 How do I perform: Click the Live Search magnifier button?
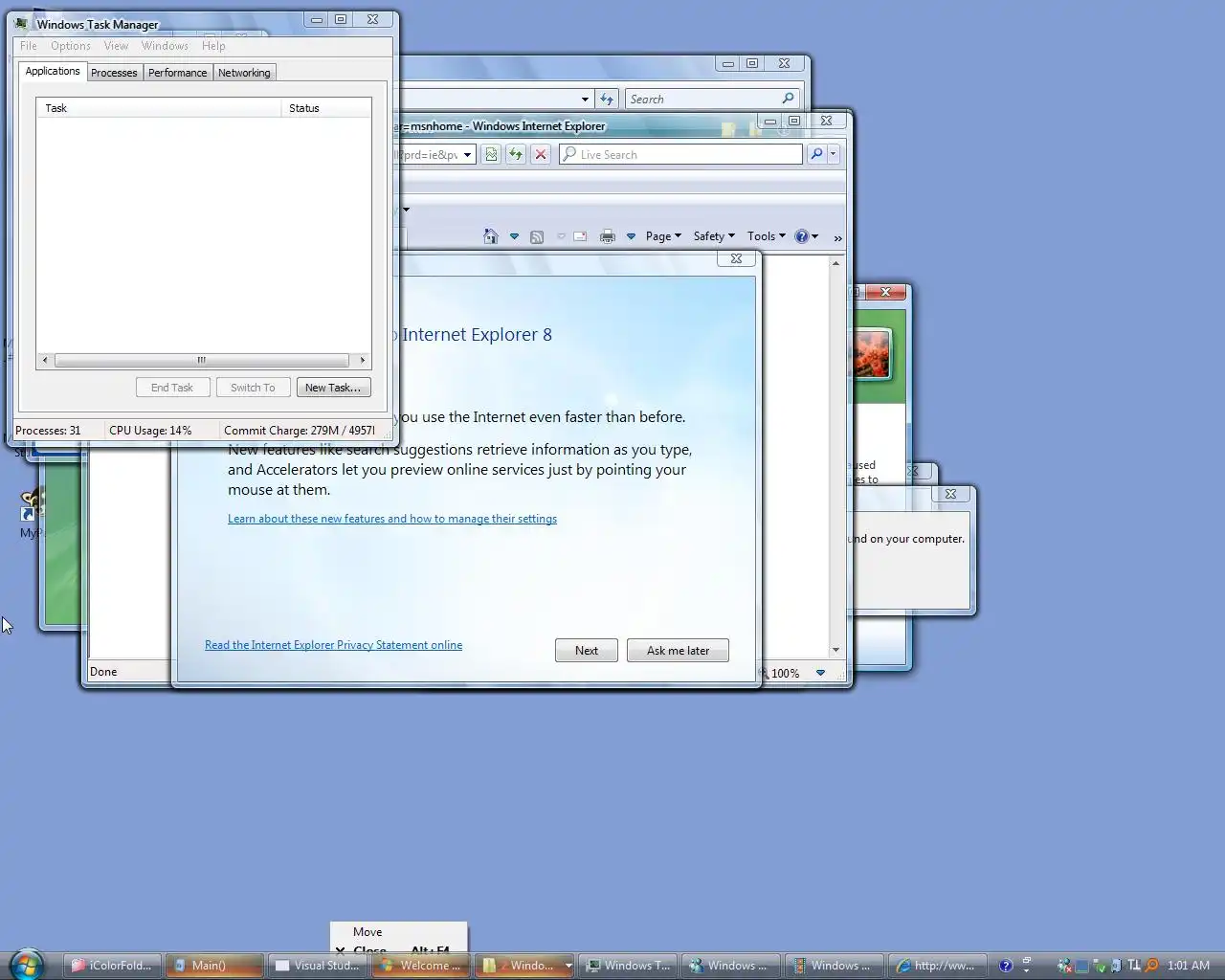pos(816,154)
